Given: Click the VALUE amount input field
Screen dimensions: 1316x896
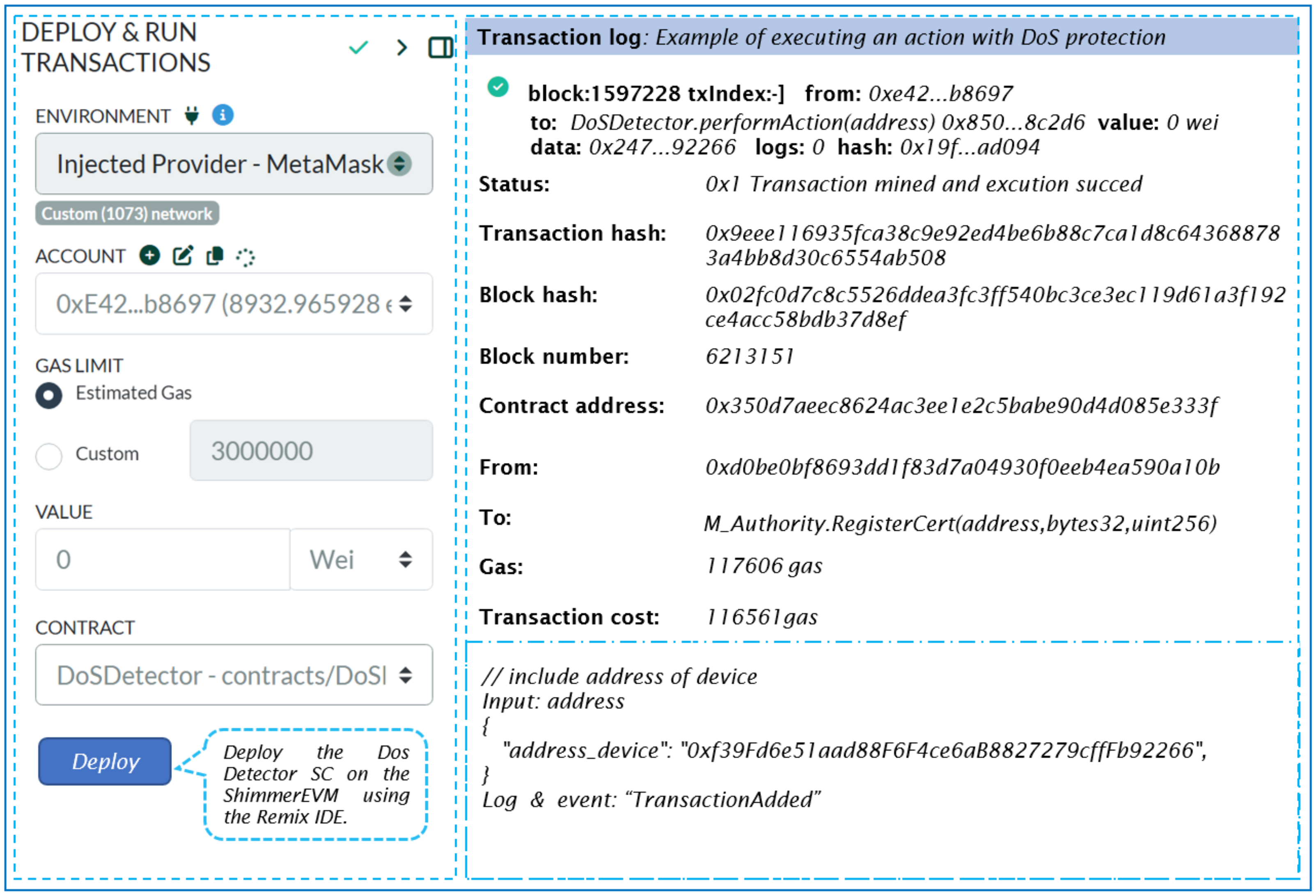Looking at the screenshot, I should coord(163,560).
